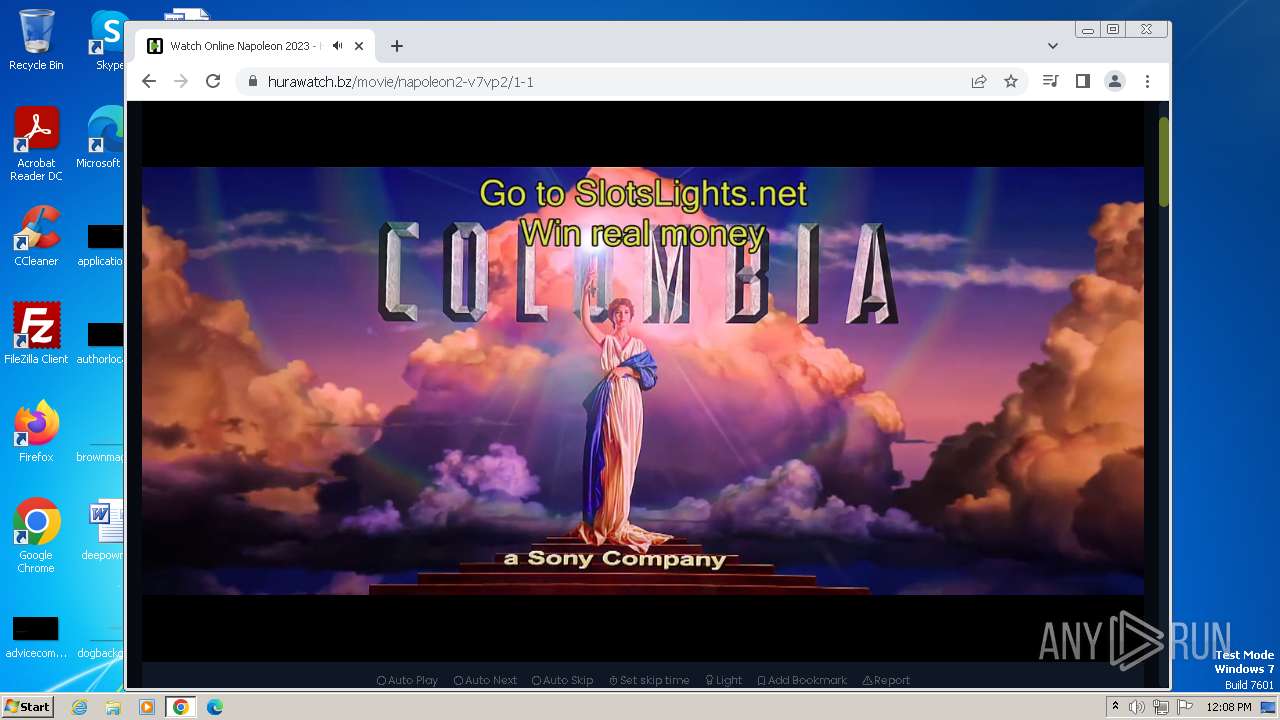Open the volume speaker tray icon
This screenshot has width=1280, height=720.
[1137, 707]
